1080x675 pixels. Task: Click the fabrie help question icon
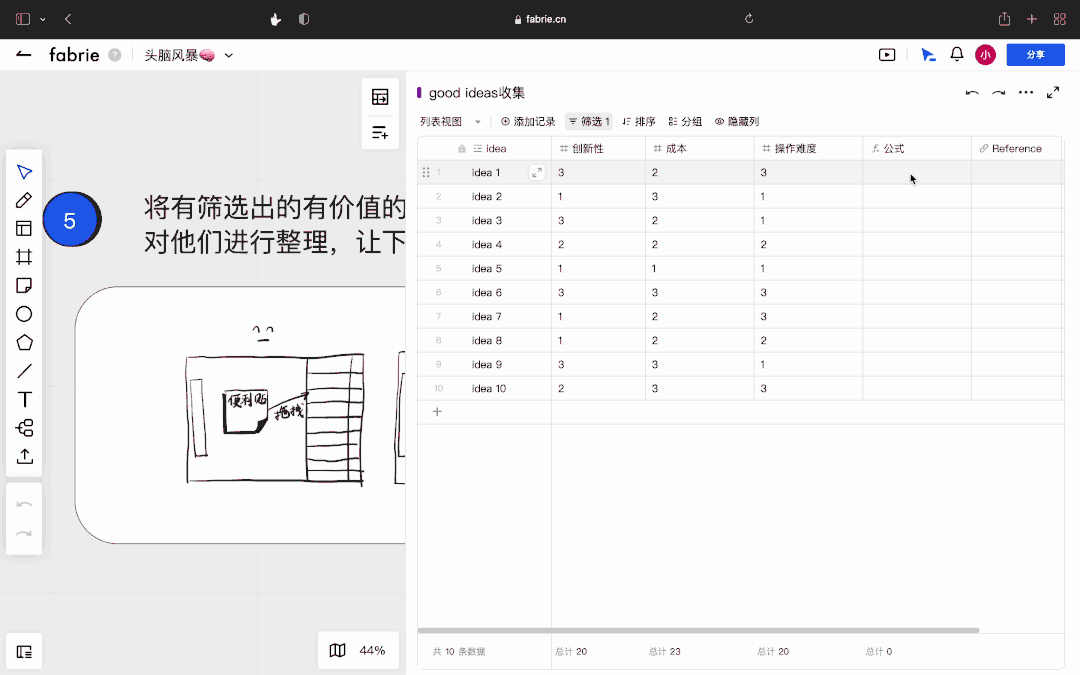tap(115, 55)
